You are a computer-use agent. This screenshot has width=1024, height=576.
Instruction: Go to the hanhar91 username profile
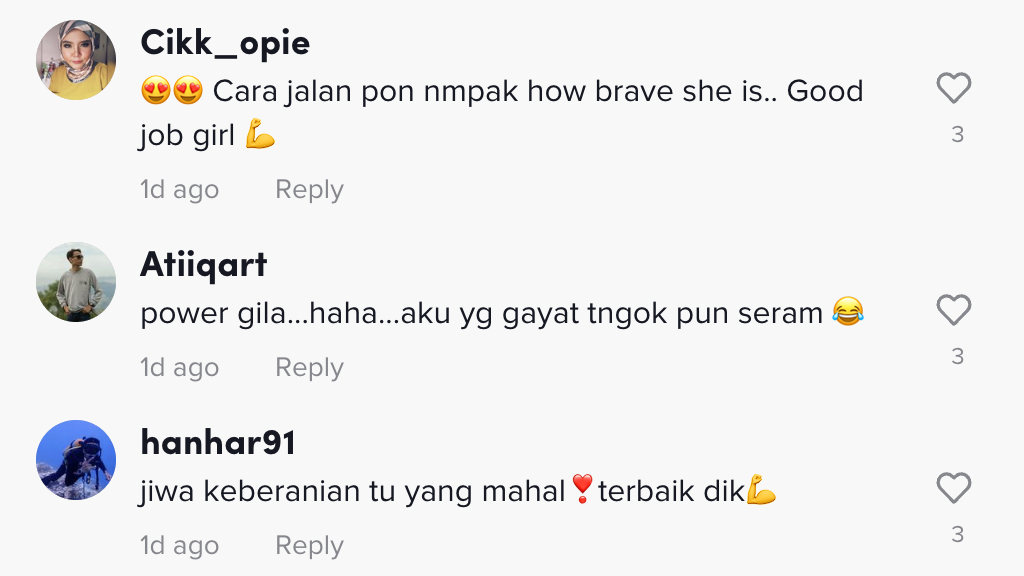point(218,443)
